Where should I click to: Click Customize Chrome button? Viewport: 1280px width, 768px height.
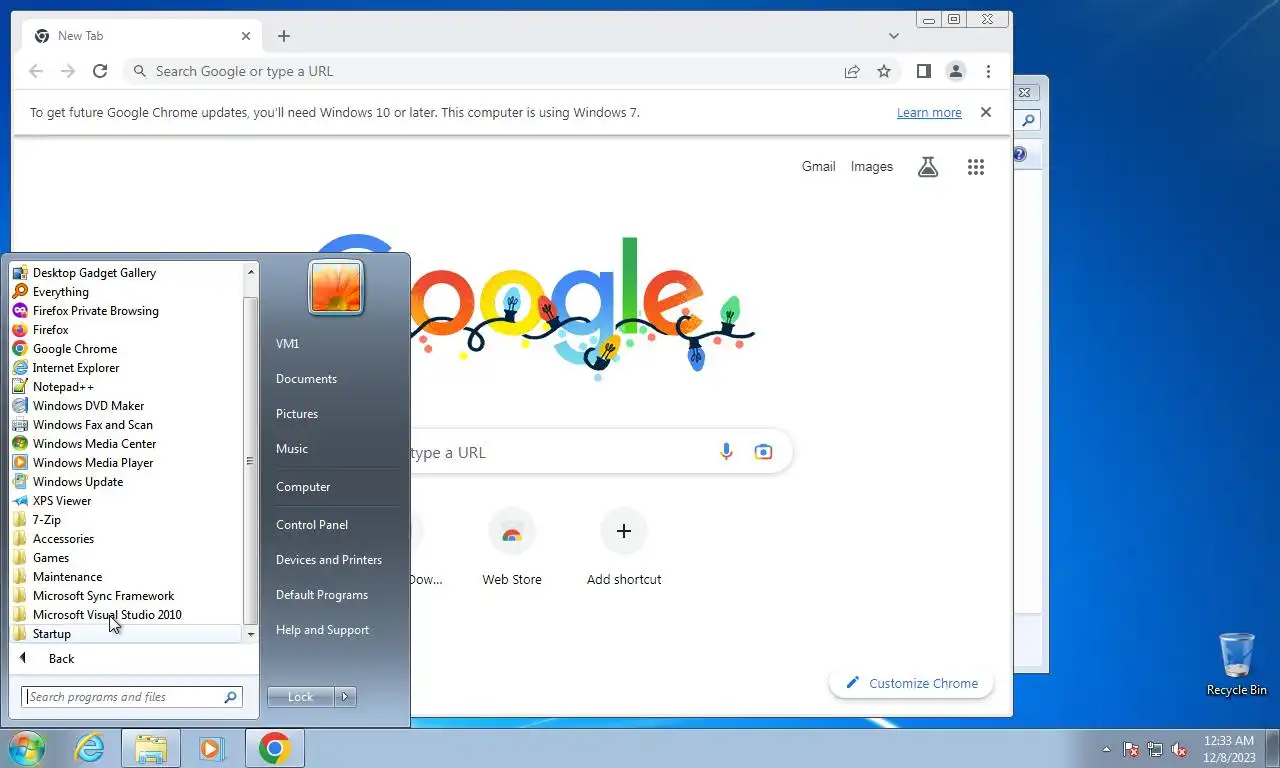pos(911,683)
